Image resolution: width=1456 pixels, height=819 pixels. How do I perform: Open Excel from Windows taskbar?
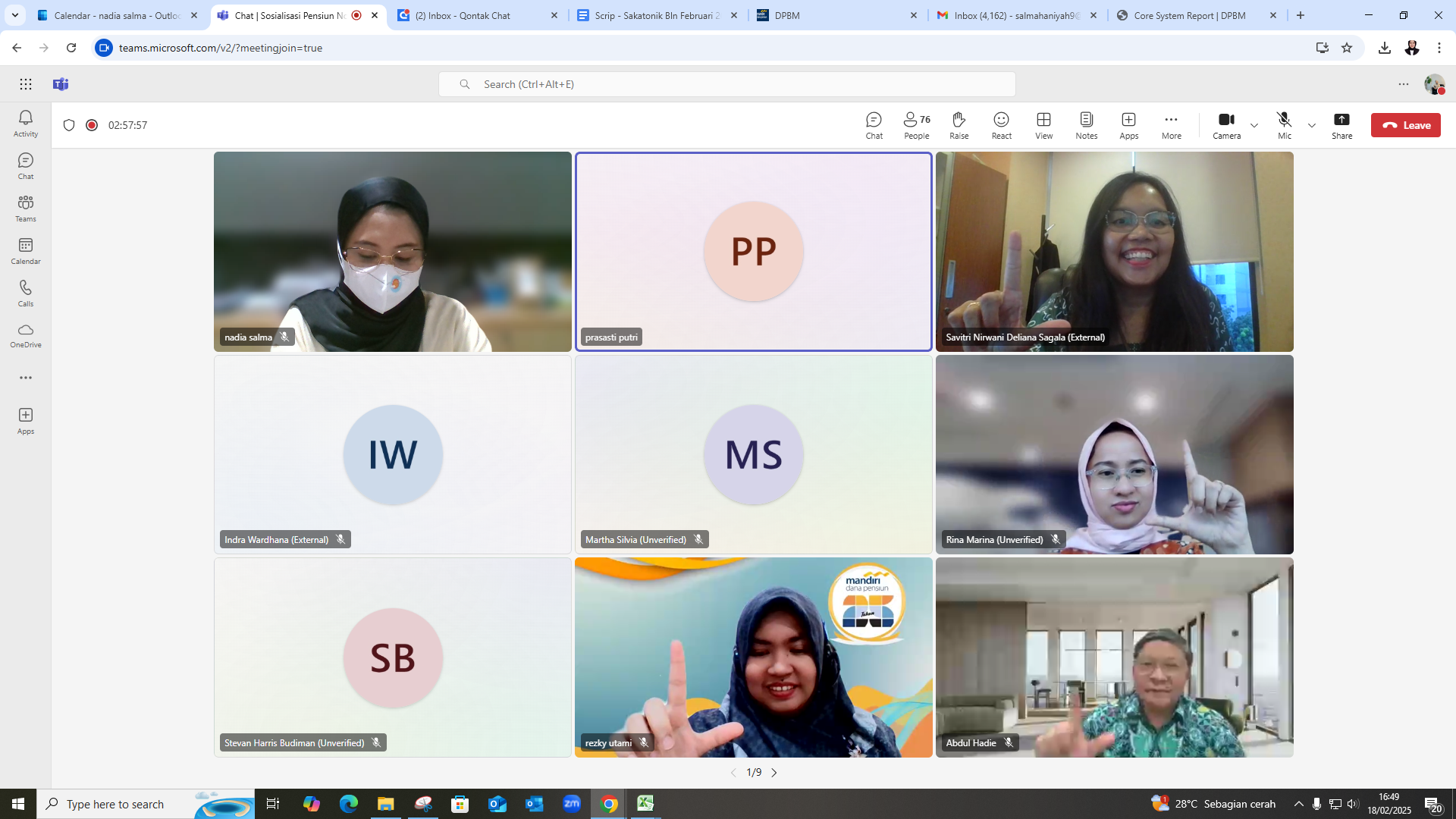(x=645, y=804)
